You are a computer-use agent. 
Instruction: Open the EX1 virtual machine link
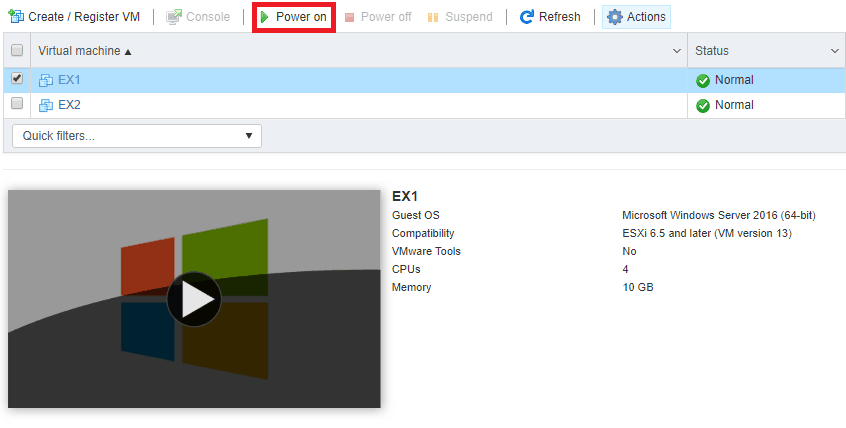coord(69,80)
